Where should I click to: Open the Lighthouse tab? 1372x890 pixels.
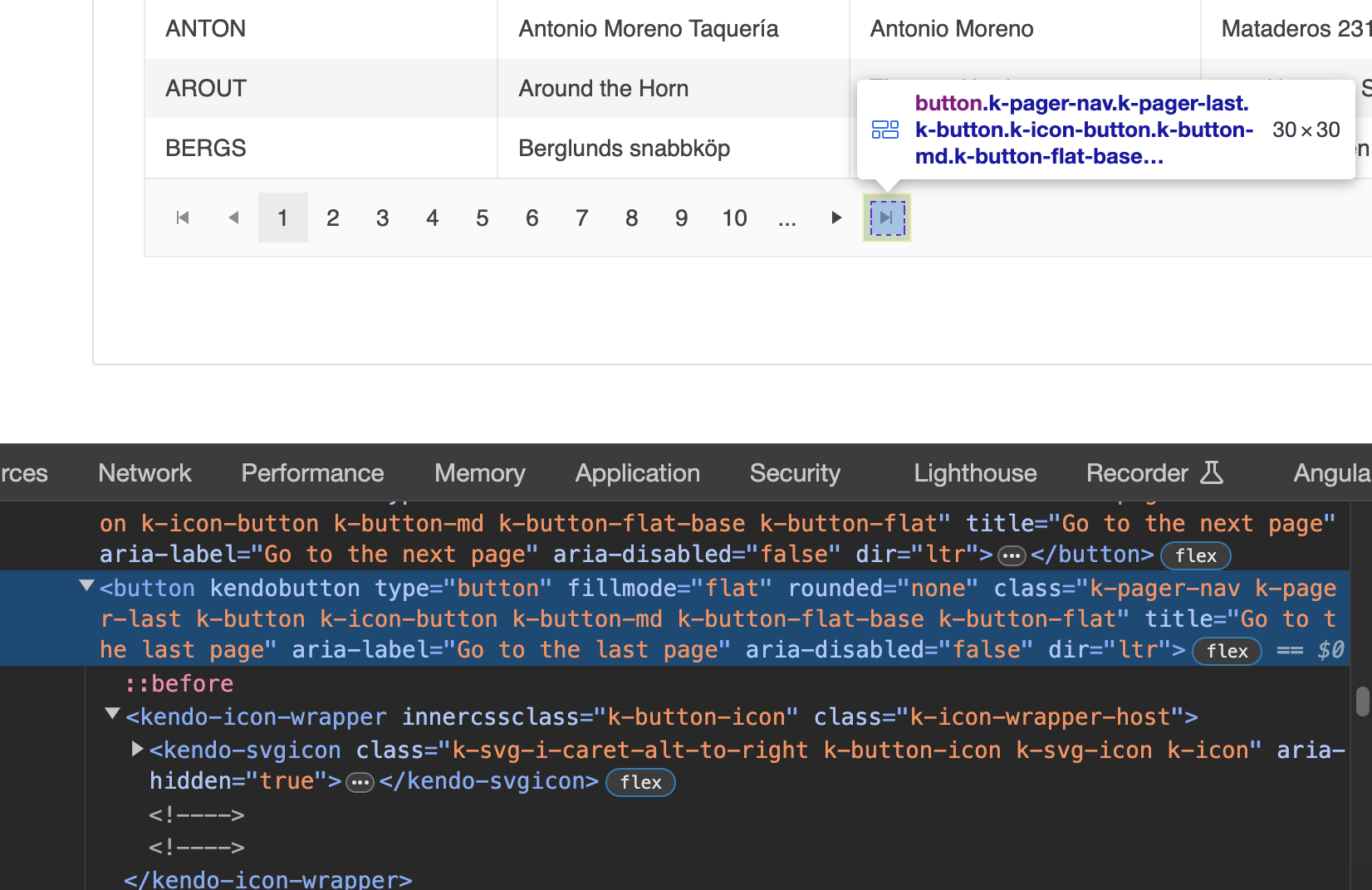coord(975,473)
